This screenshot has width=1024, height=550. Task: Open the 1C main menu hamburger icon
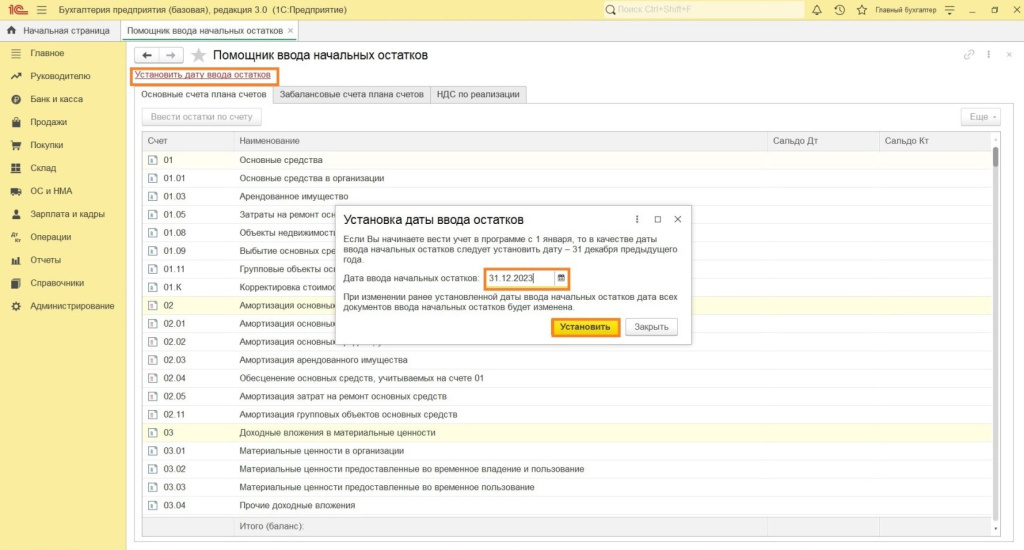coord(41,10)
